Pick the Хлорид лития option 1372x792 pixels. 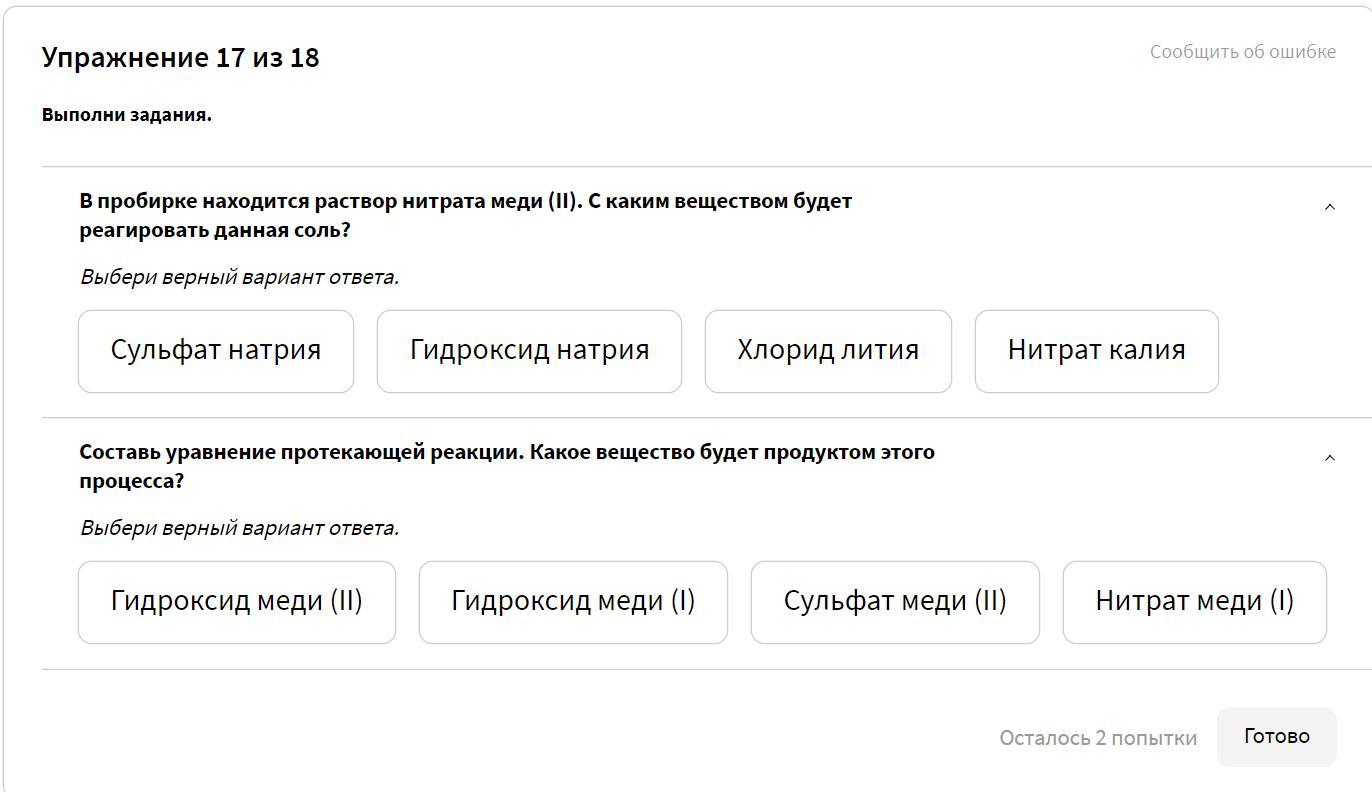point(828,351)
